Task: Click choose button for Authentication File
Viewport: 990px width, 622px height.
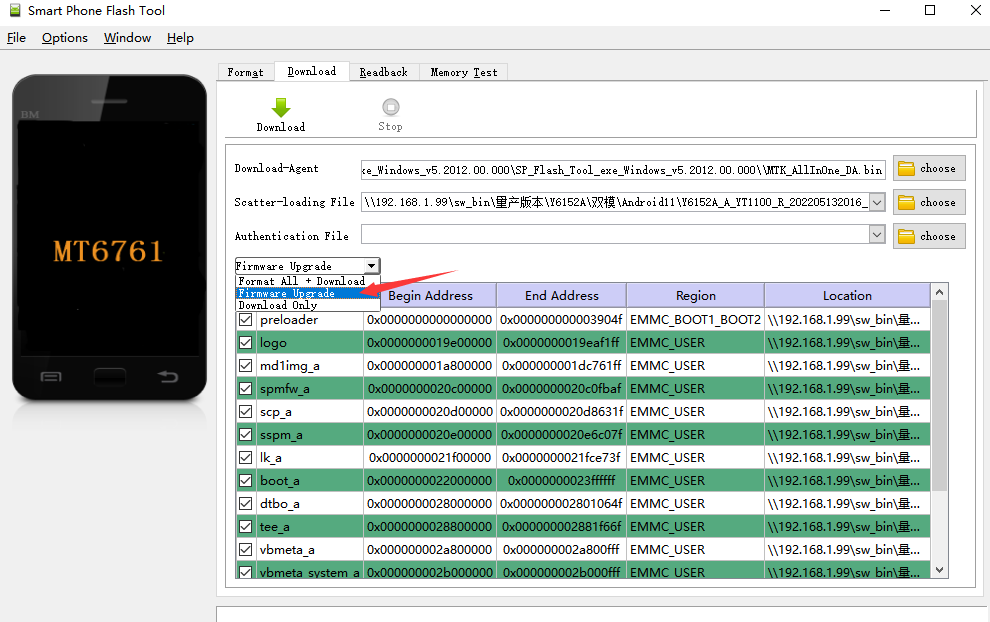Action: (929, 236)
